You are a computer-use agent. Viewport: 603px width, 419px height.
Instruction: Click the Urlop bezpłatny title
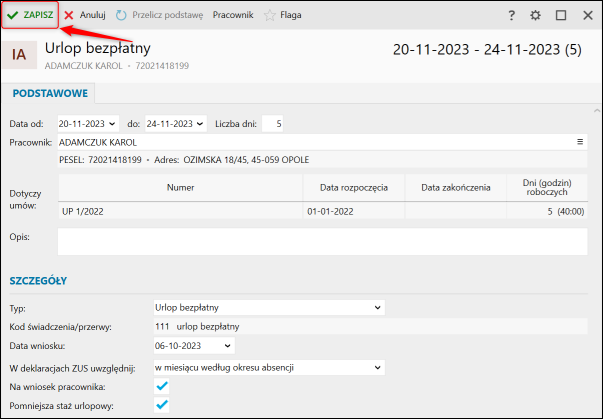tap(98, 48)
